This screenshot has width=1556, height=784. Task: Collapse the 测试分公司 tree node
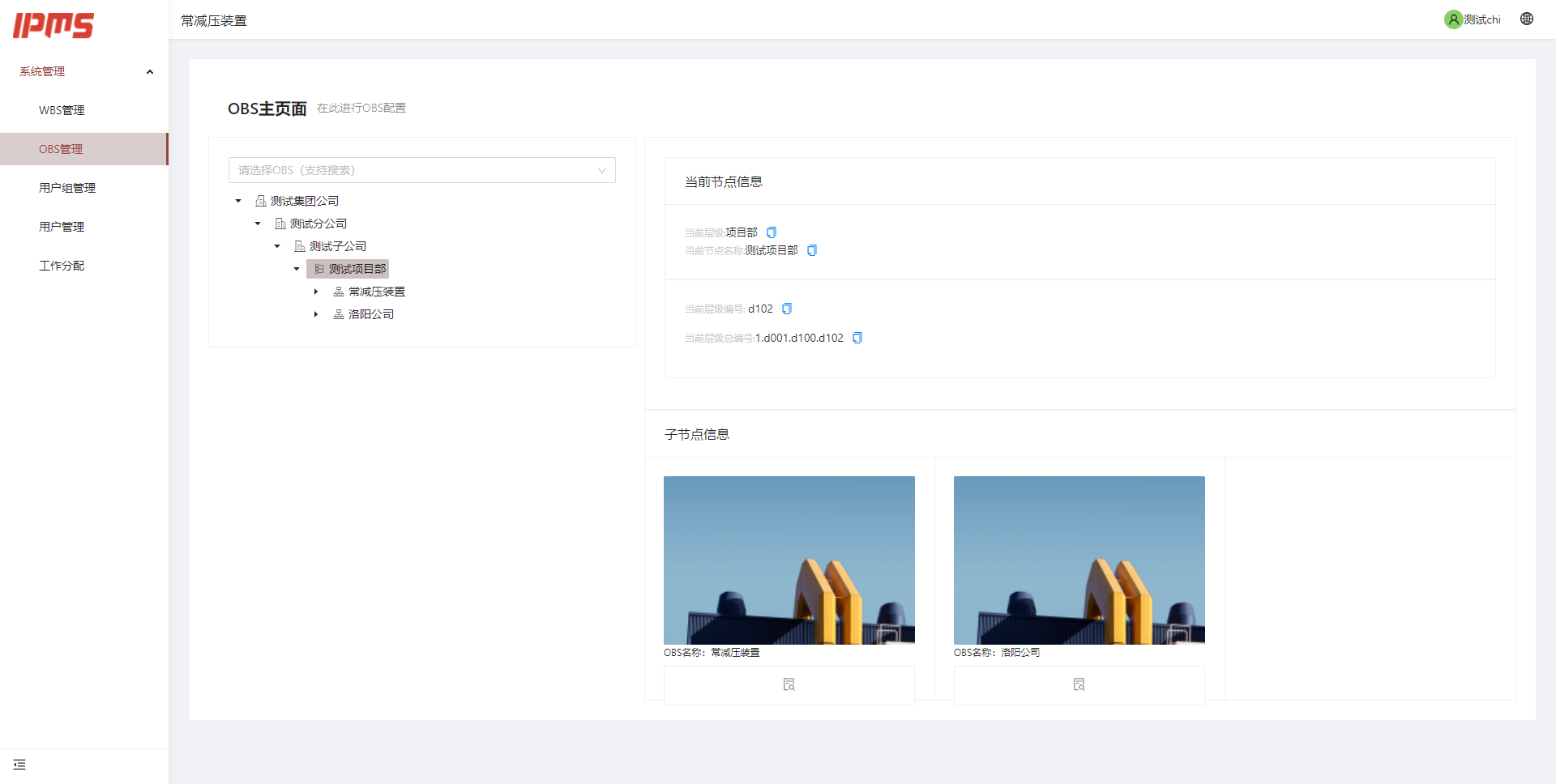[258, 224]
